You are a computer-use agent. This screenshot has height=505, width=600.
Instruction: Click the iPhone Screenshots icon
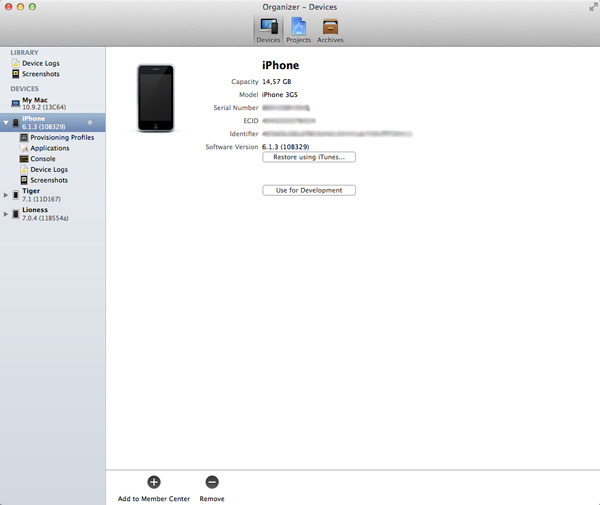click(24, 180)
